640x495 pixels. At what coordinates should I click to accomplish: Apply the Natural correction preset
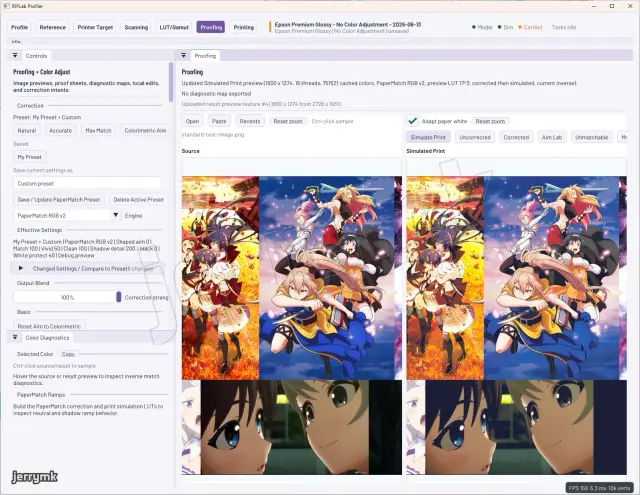coord(27,131)
